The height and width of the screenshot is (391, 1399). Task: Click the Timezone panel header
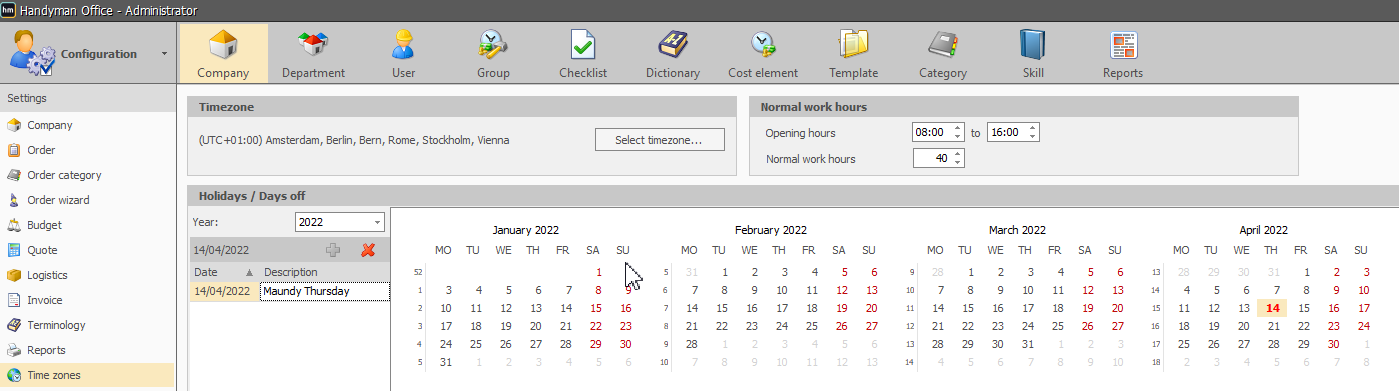pos(462,107)
